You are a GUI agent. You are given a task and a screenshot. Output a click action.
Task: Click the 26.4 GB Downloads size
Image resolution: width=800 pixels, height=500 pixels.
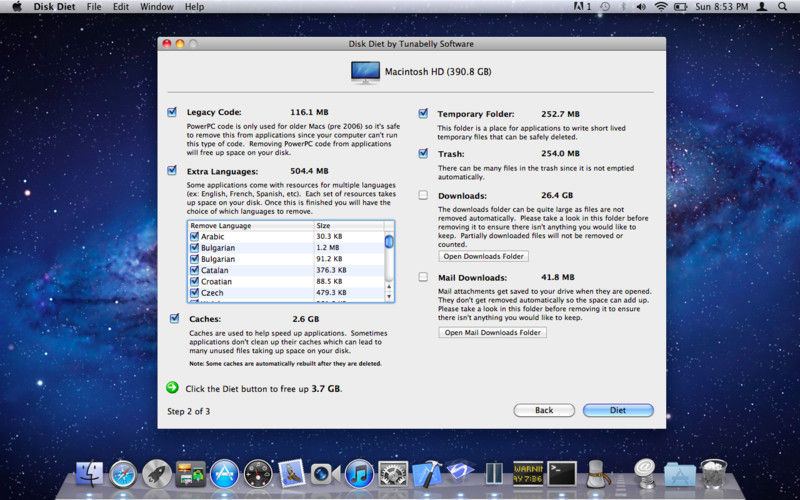[x=557, y=195]
